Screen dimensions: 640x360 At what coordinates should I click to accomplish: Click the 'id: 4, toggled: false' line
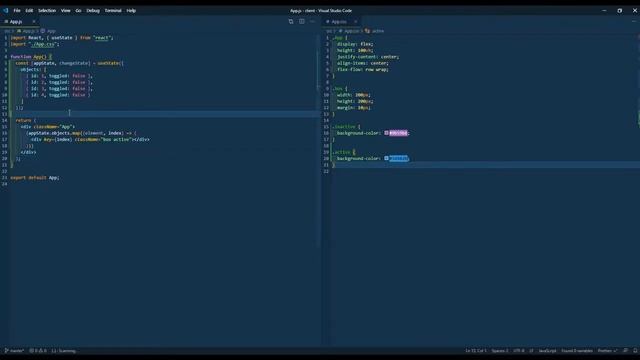[58, 95]
